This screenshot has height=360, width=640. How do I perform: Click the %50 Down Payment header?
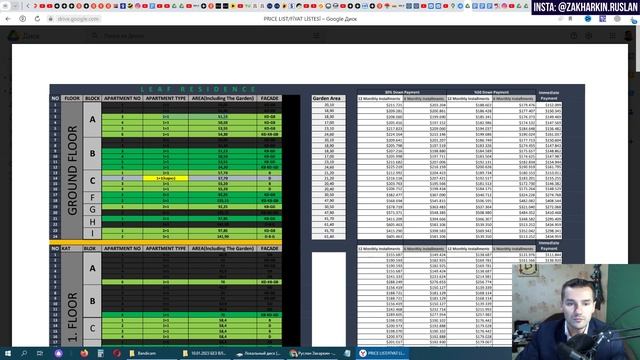491,92
